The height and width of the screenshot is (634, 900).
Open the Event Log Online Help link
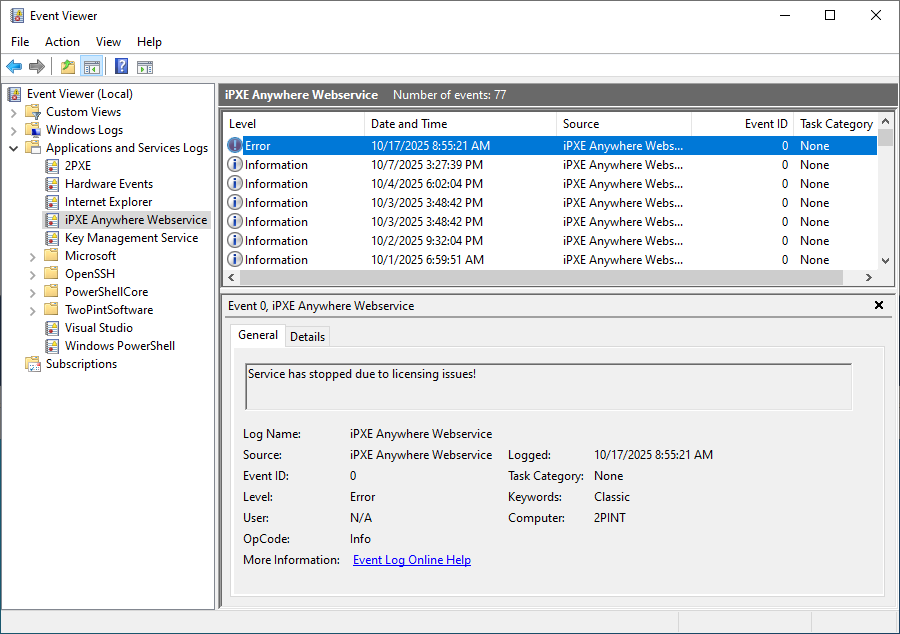tap(411, 560)
